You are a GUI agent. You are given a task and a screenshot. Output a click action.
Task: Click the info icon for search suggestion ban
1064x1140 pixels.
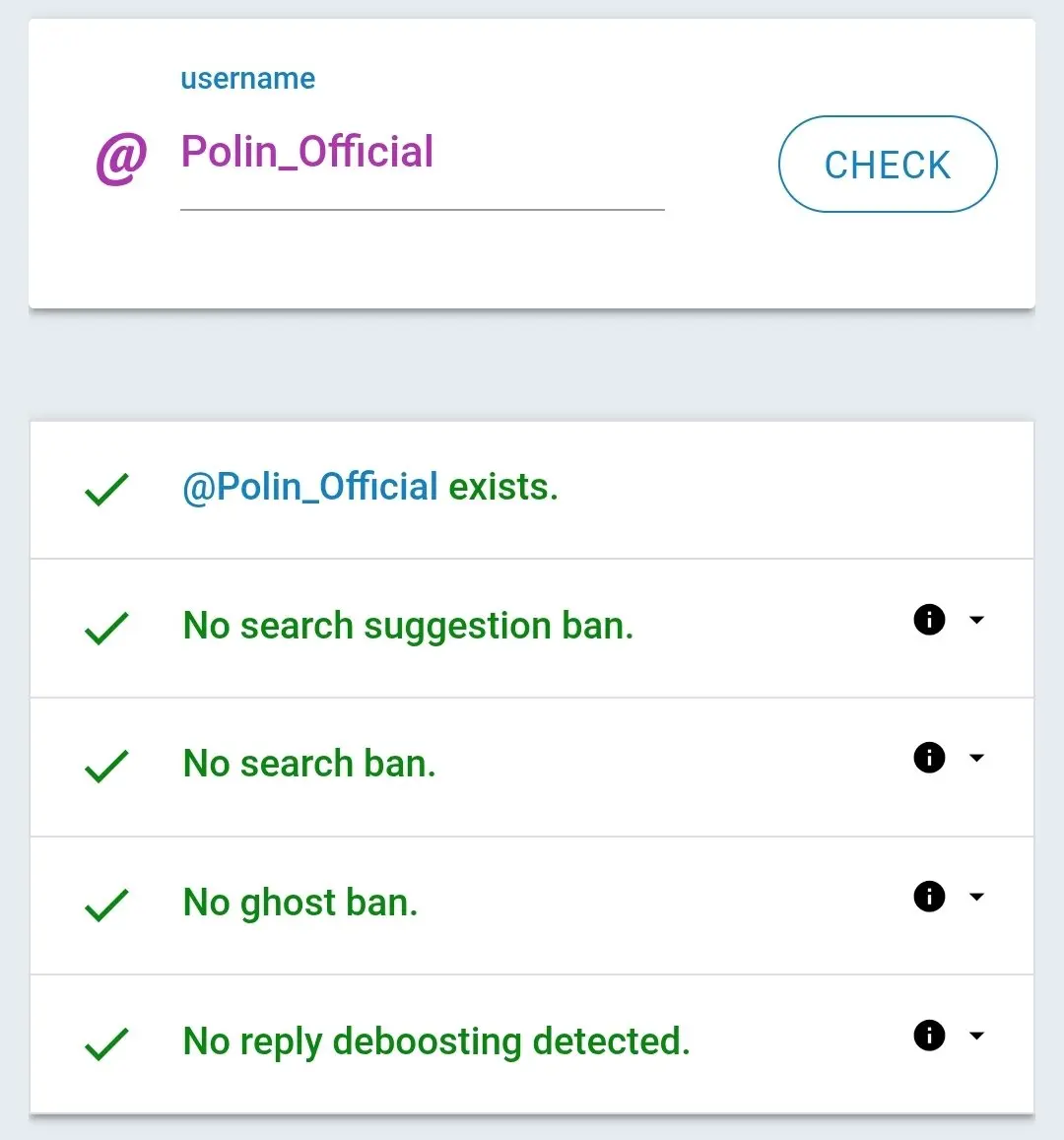pos(928,620)
